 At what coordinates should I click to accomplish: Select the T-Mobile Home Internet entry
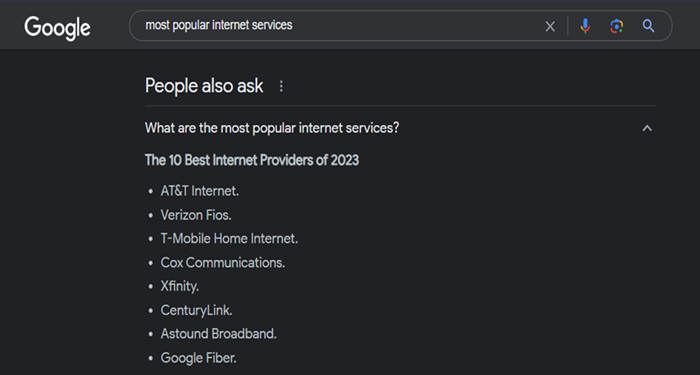(229, 239)
